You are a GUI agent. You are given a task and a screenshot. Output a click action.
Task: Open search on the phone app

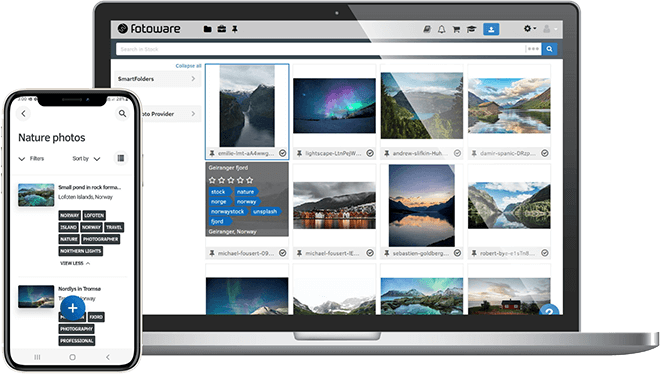coord(122,113)
